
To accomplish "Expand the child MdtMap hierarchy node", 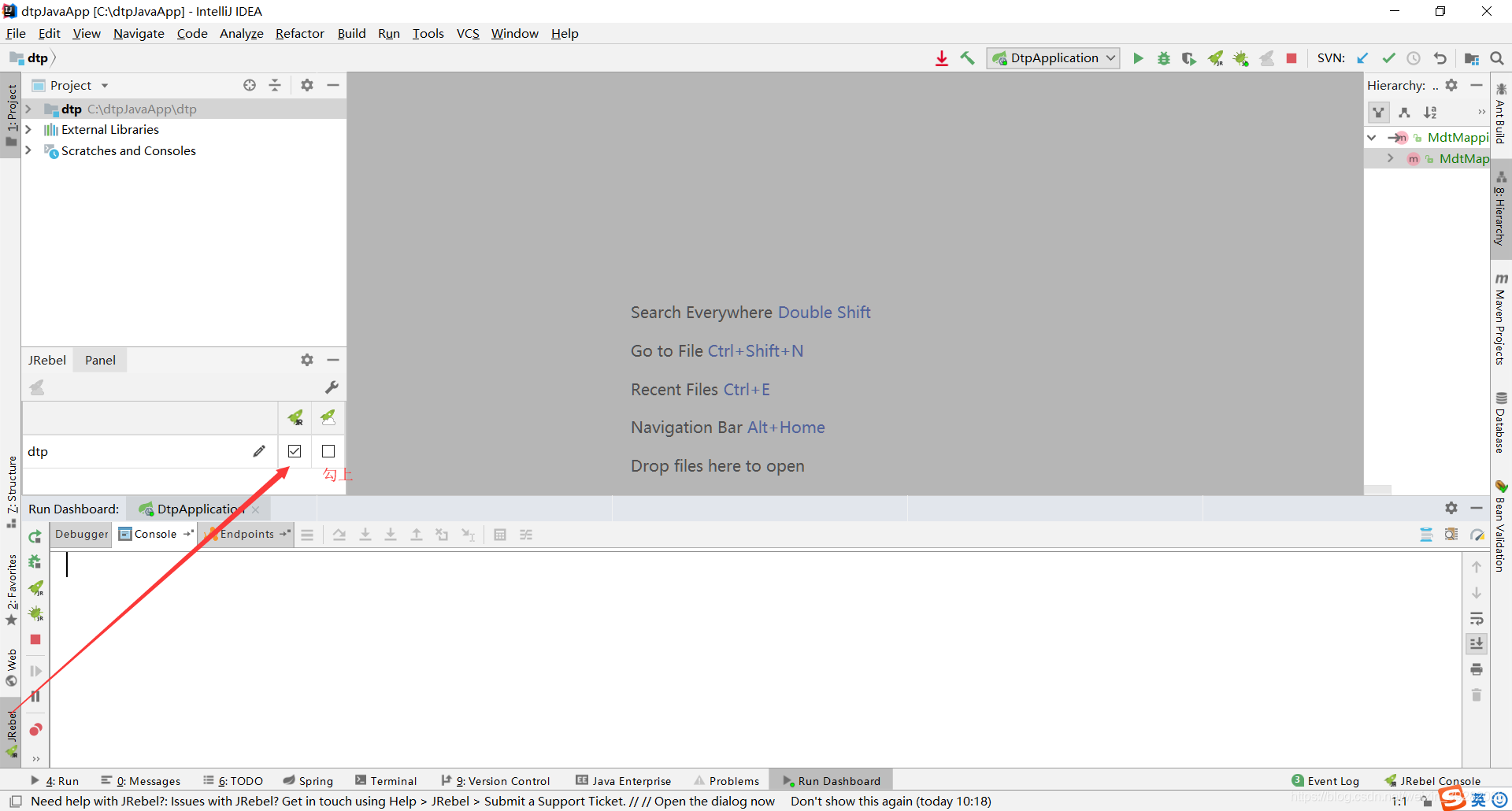I will tap(1391, 158).
